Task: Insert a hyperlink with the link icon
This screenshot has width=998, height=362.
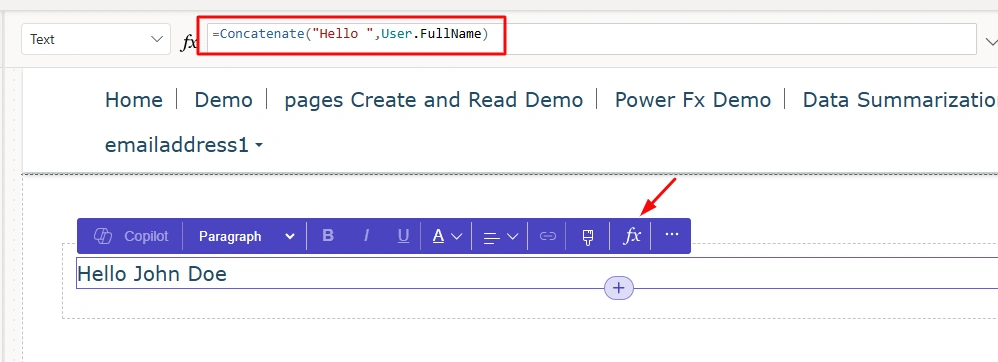Action: tap(547, 236)
